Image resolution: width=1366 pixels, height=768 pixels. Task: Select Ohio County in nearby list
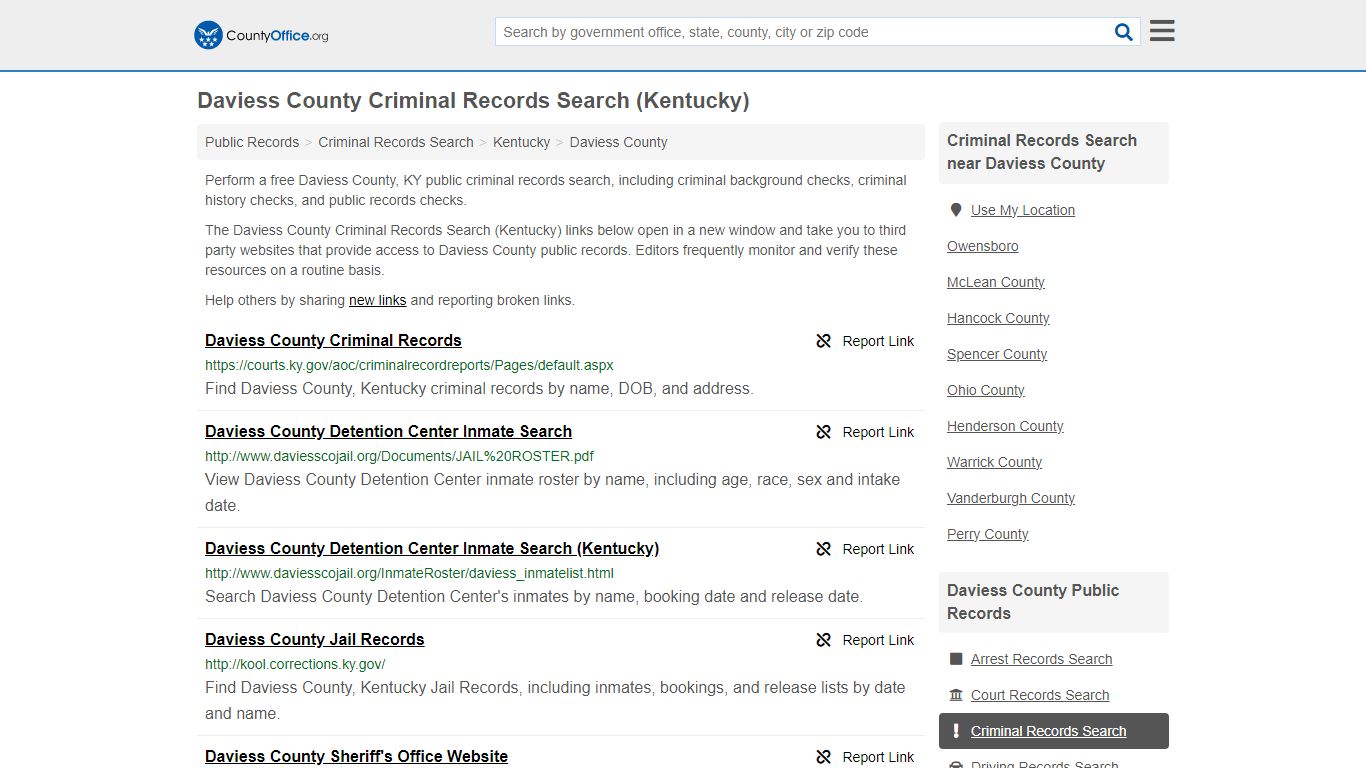pos(985,390)
